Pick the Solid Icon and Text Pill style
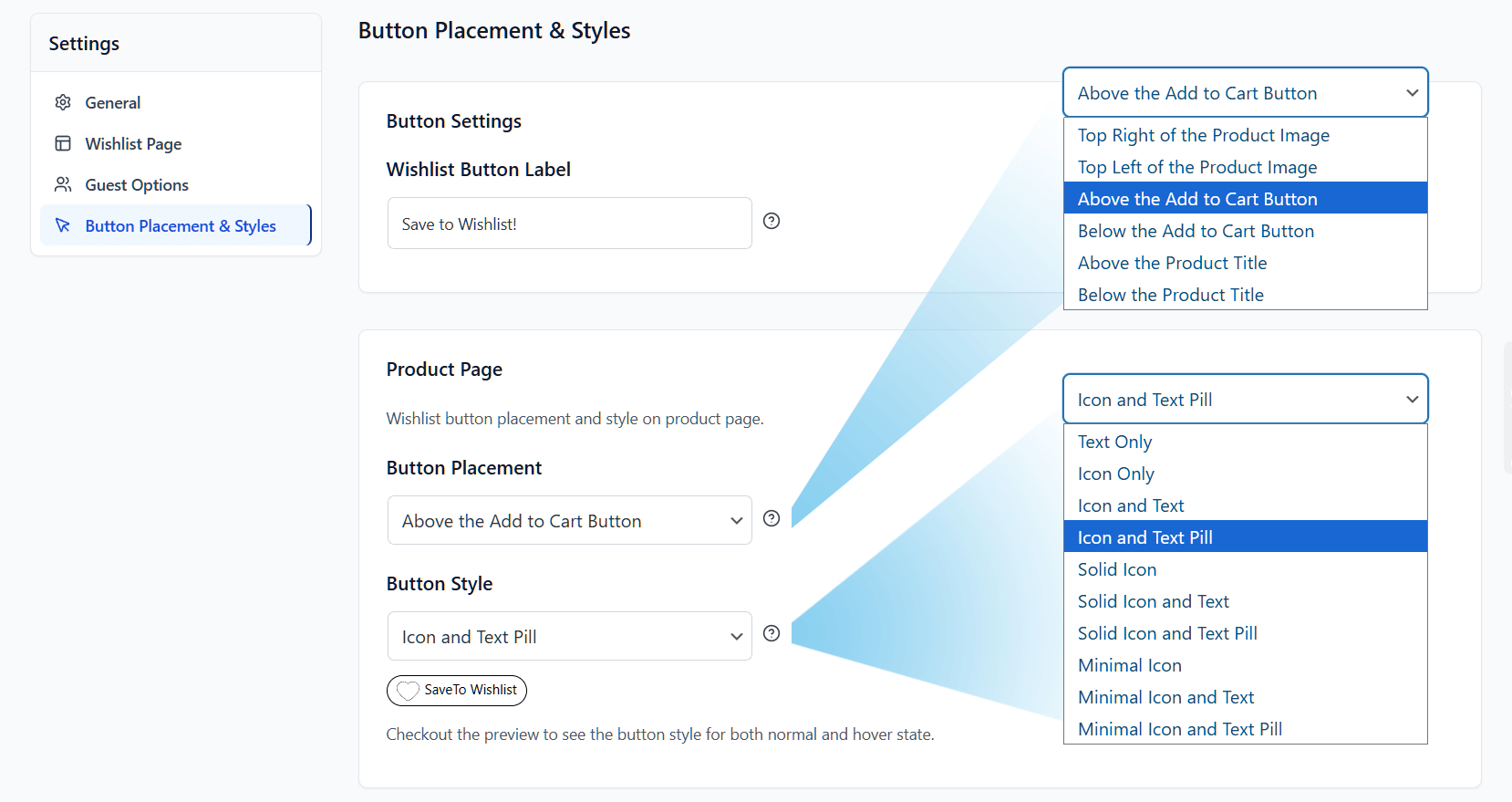This screenshot has height=802, width=1512. [x=1167, y=633]
